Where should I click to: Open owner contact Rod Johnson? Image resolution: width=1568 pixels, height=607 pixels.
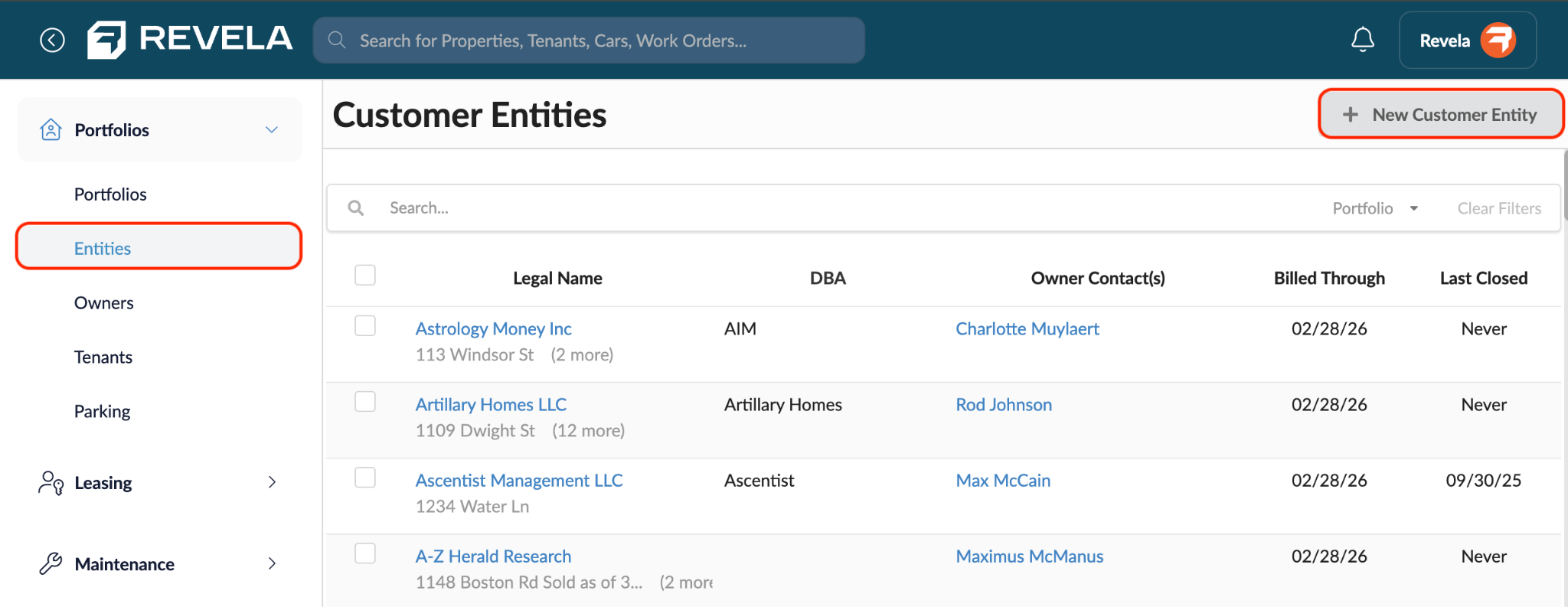pos(1004,404)
